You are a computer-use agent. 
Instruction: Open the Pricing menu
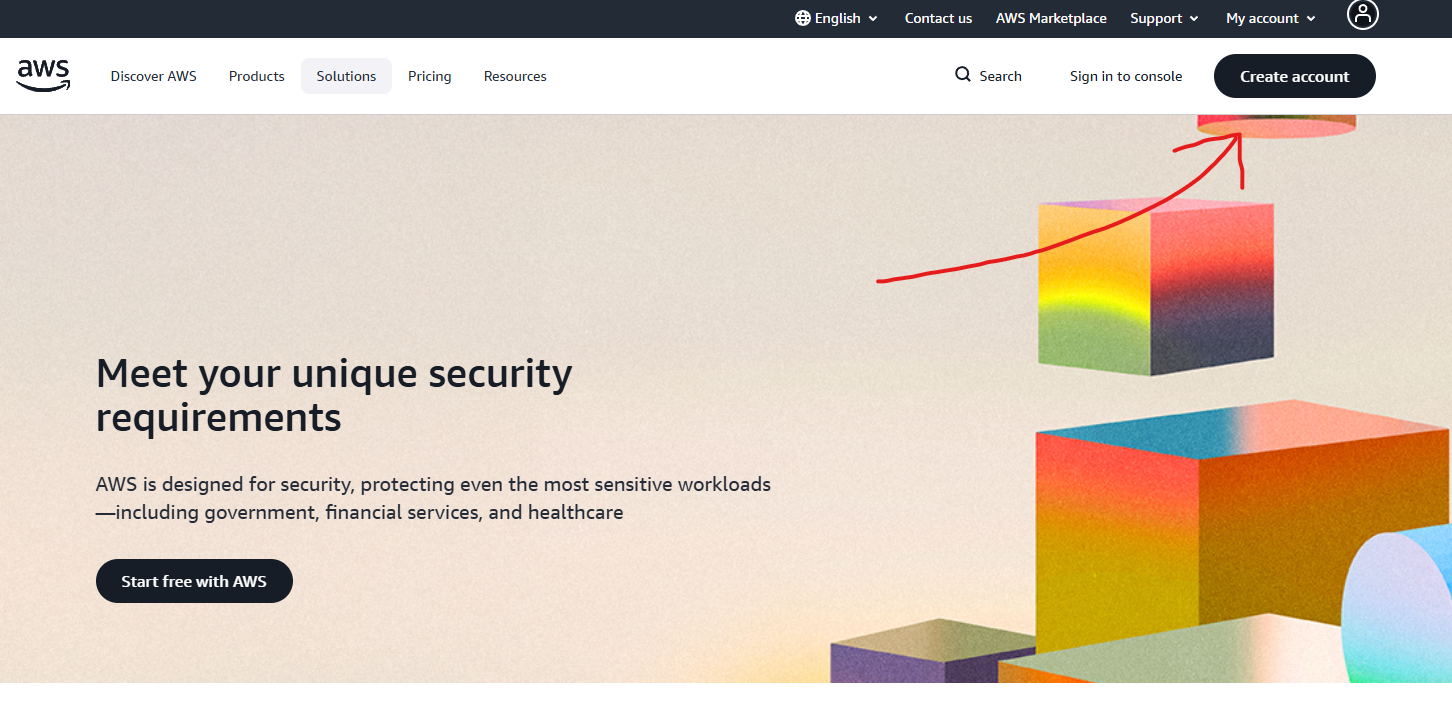[x=430, y=76]
